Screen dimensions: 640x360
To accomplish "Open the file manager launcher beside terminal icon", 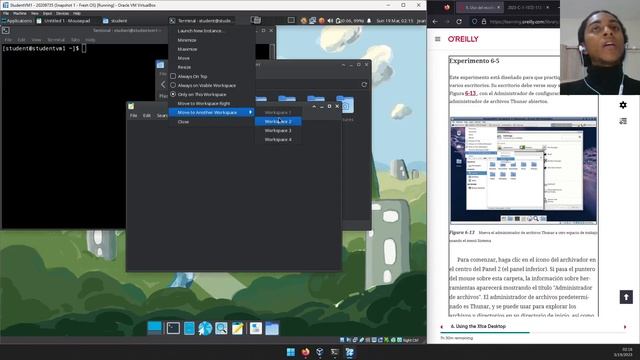I will coord(189,328).
